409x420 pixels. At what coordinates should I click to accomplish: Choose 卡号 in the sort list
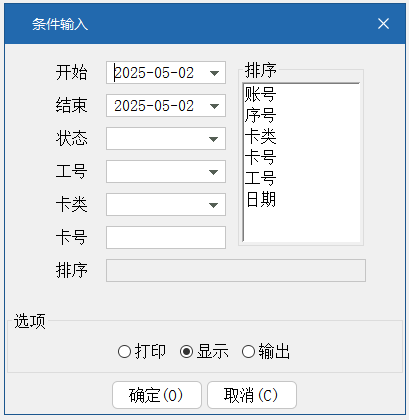(x=260, y=157)
